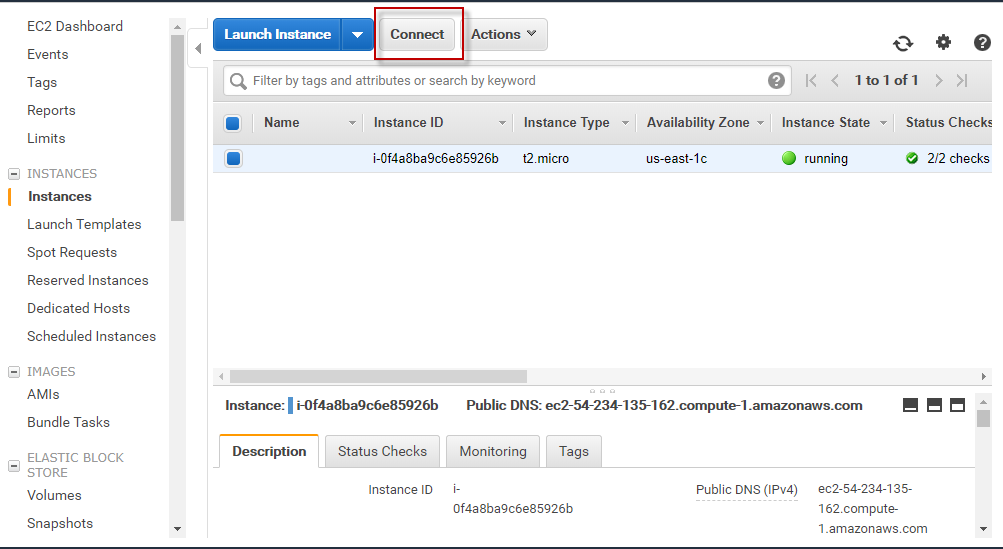Click the search filter help icon
Viewport: 1003px width, 549px height.
[776, 81]
